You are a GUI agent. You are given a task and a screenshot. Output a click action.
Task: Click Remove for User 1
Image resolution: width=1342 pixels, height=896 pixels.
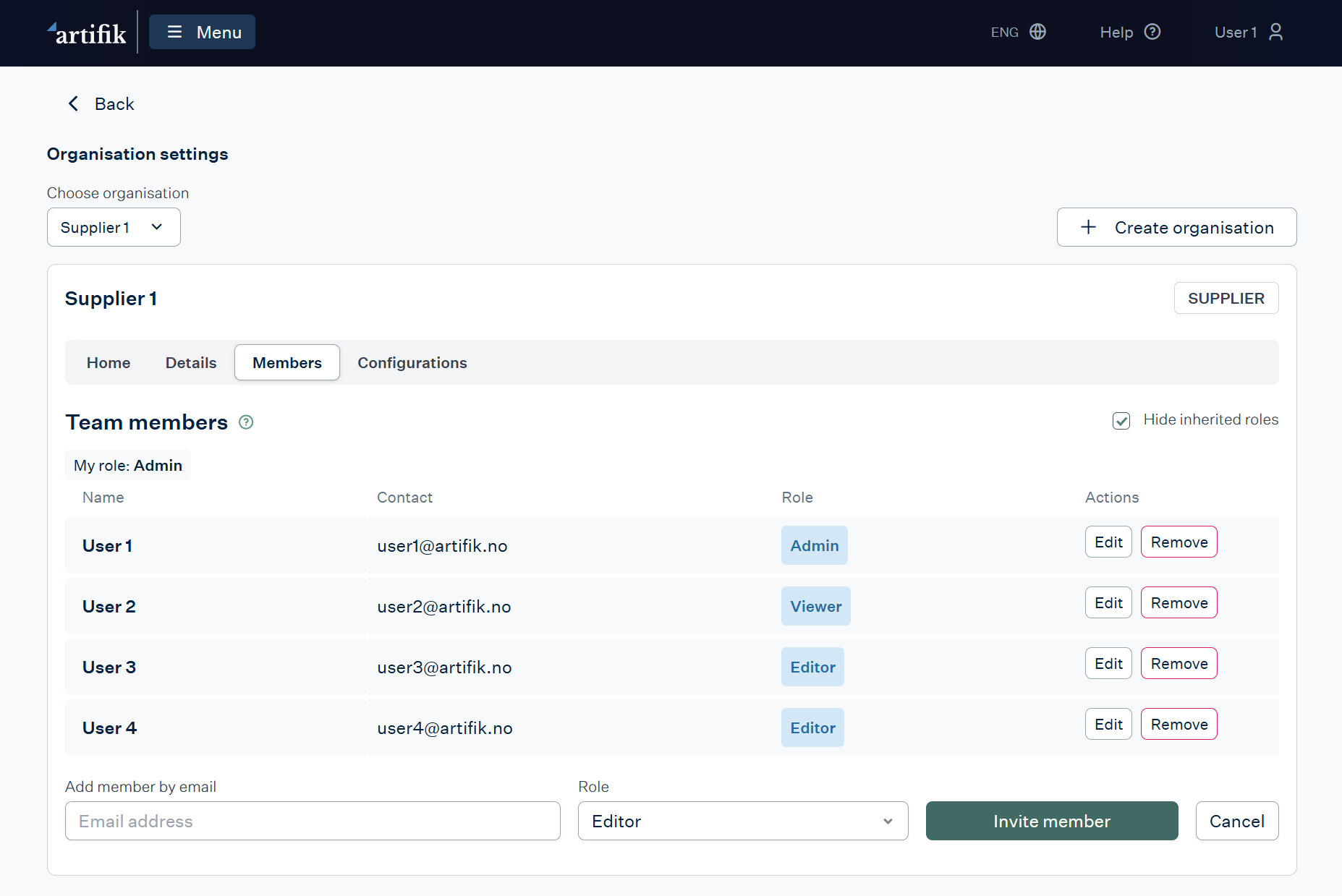click(1179, 542)
